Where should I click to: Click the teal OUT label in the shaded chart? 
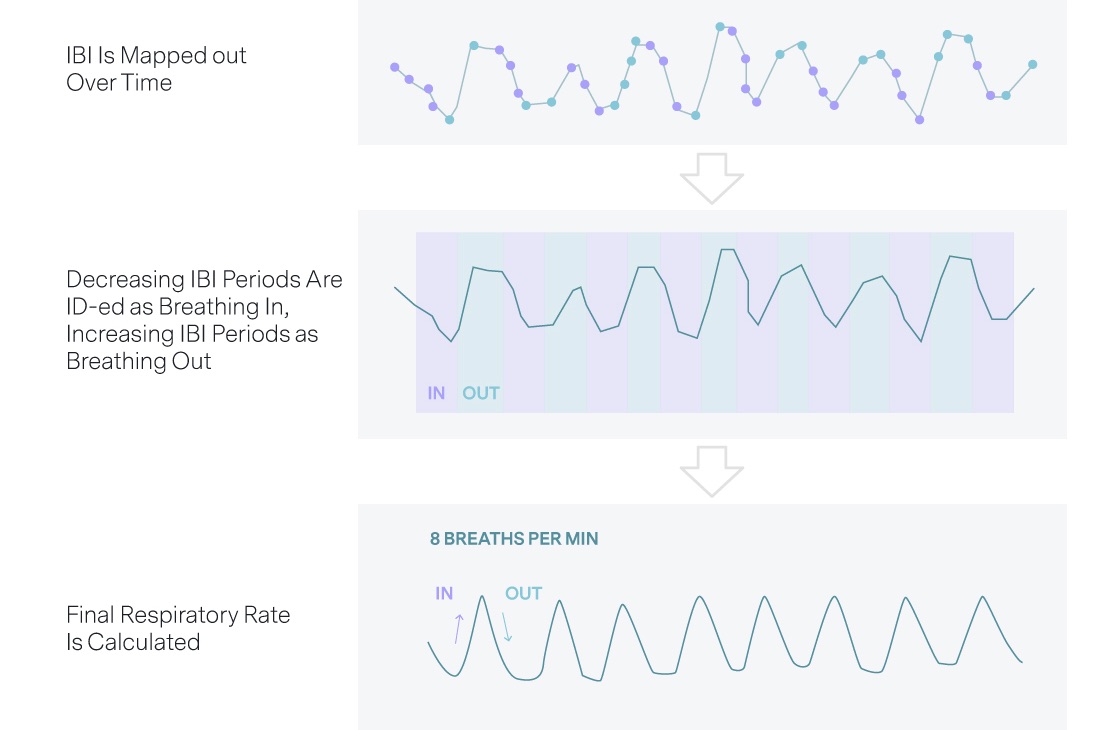(481, 393)
